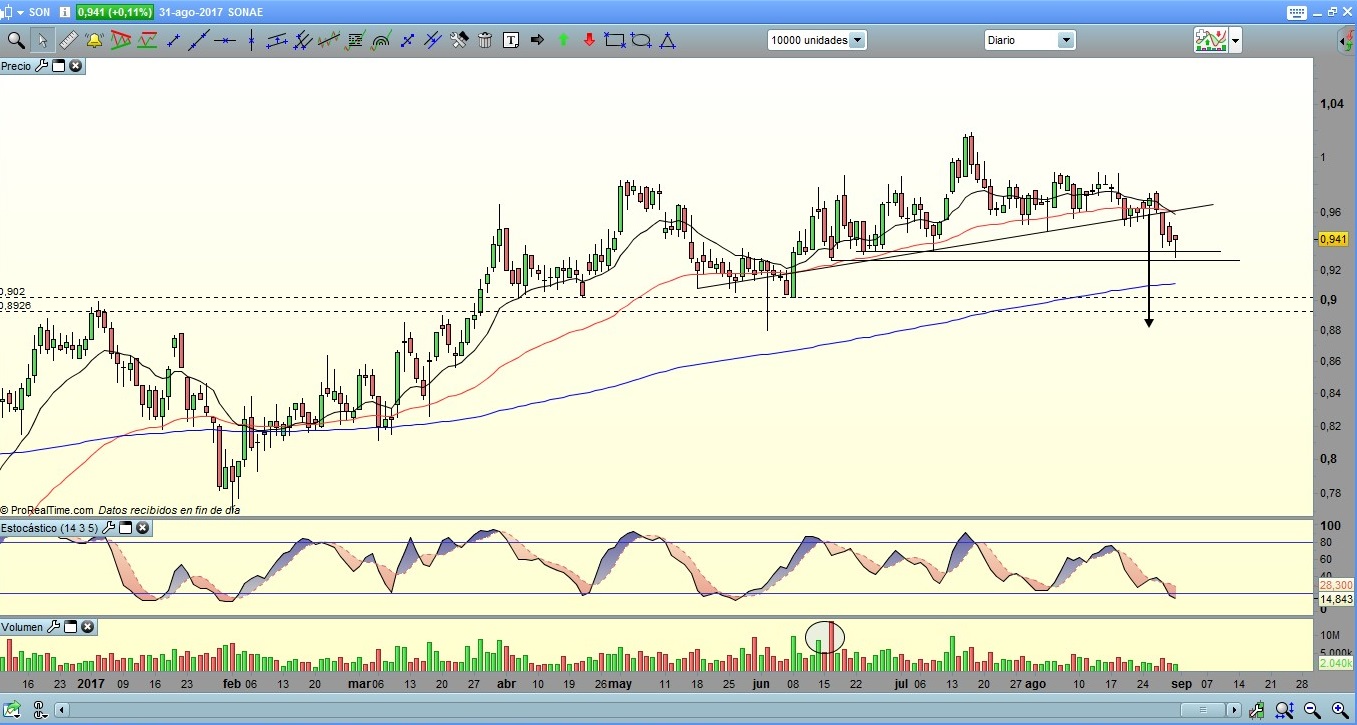1357x725 pixels.
Task: Click the info icon next to SON
Action: click(65, 12)
